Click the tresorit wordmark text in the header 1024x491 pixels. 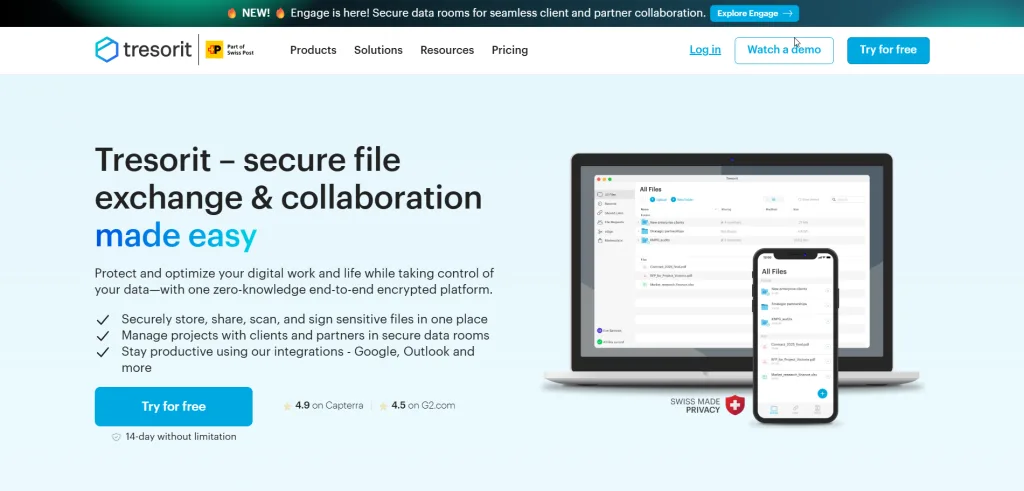tap(157, 50)
